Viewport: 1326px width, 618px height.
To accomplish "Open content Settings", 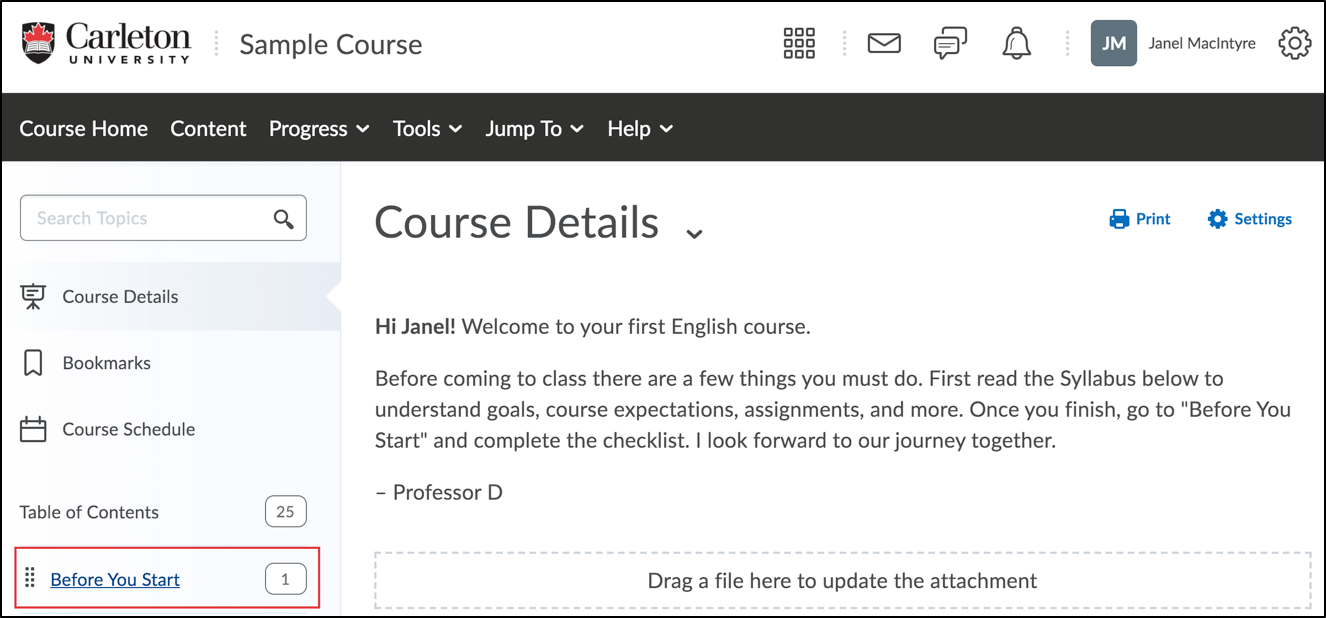I will pos(1250,219).
